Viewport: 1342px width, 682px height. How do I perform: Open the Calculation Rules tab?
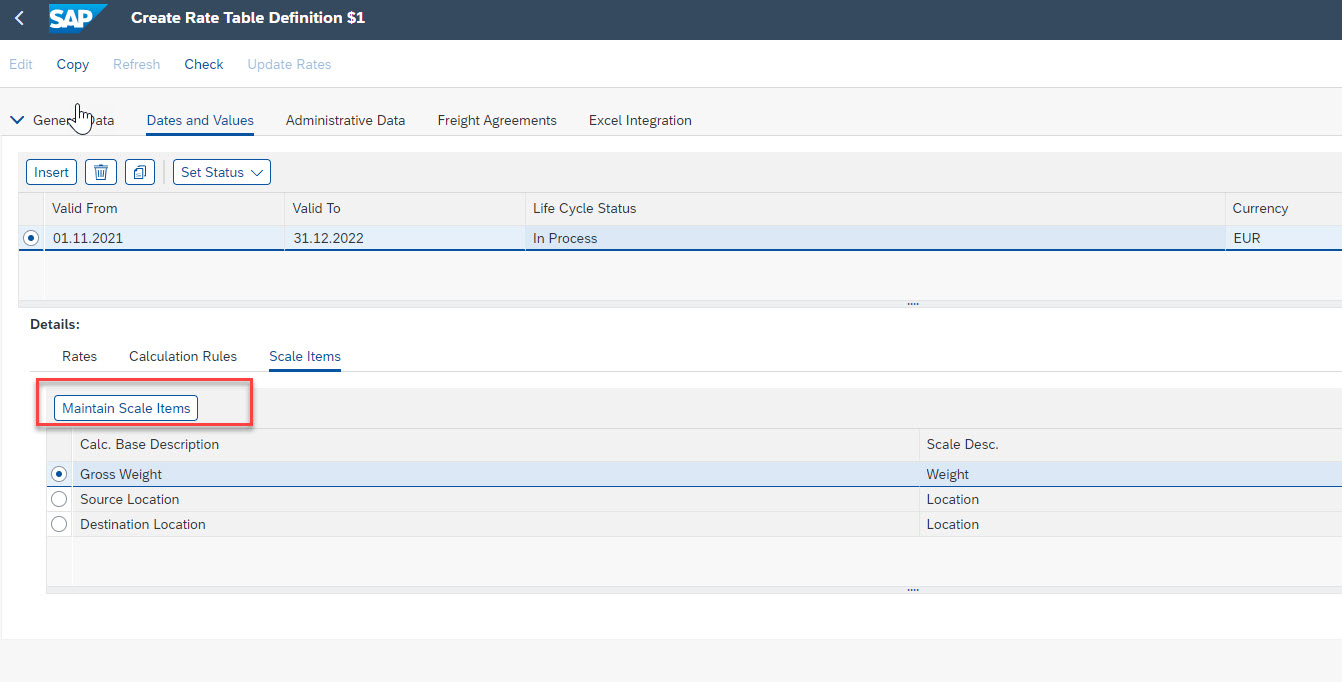point(183,356)
